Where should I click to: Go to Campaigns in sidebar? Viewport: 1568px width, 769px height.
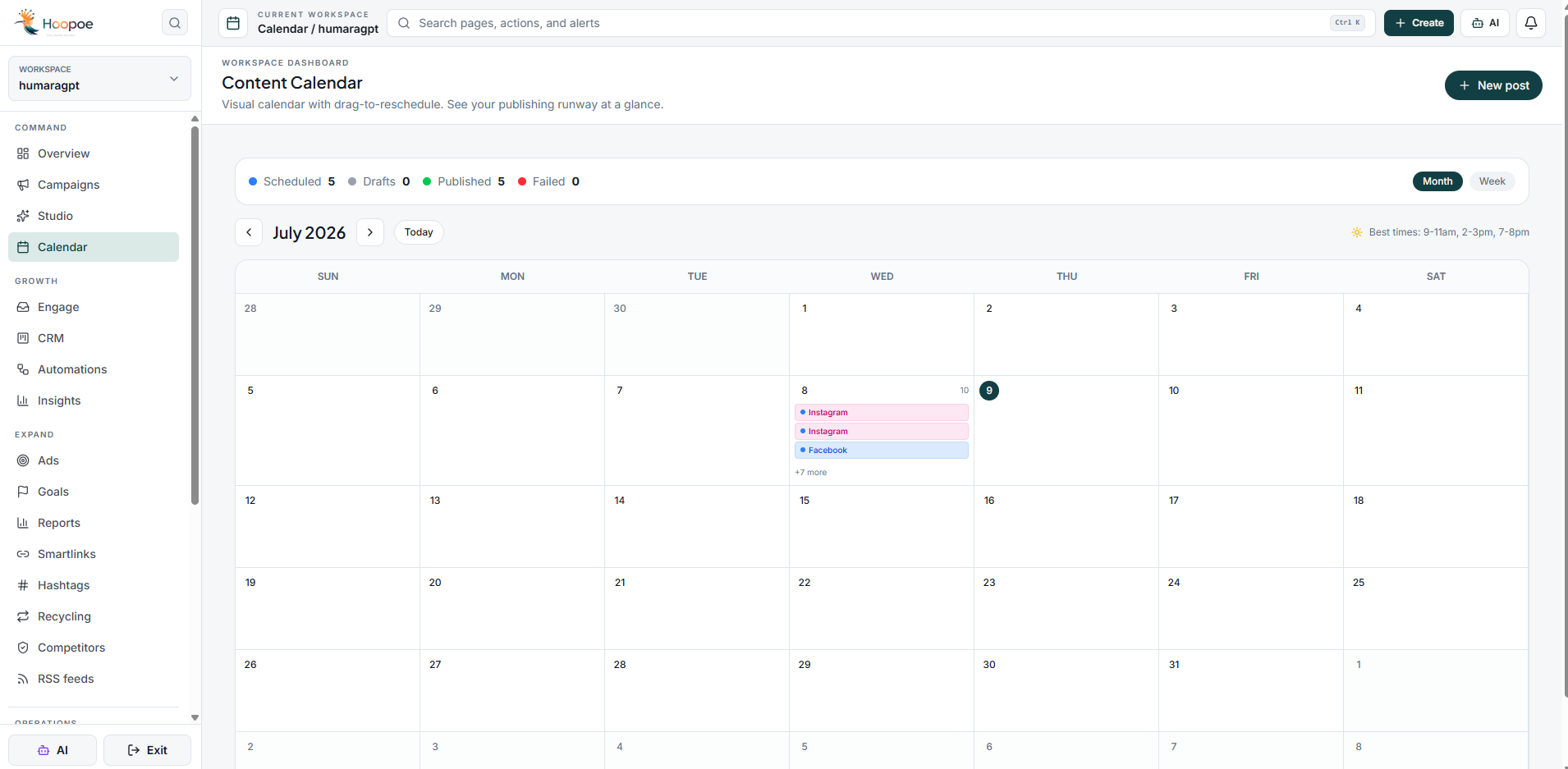[68, 185]
